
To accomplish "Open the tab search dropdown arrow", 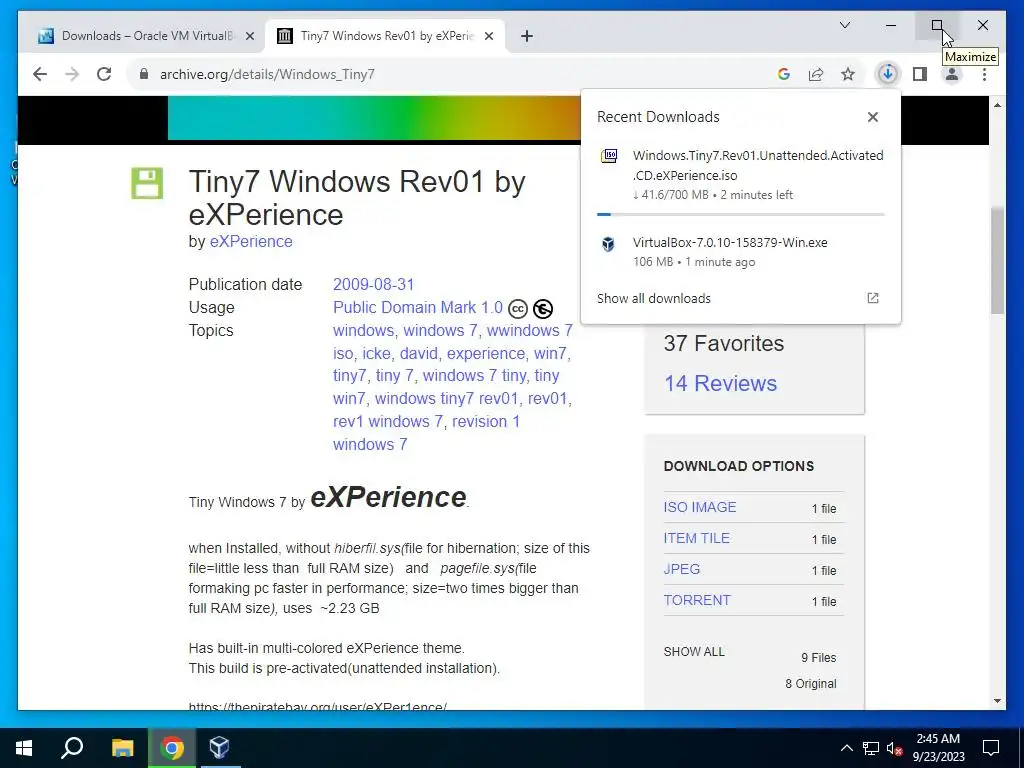I will [844, 25].
